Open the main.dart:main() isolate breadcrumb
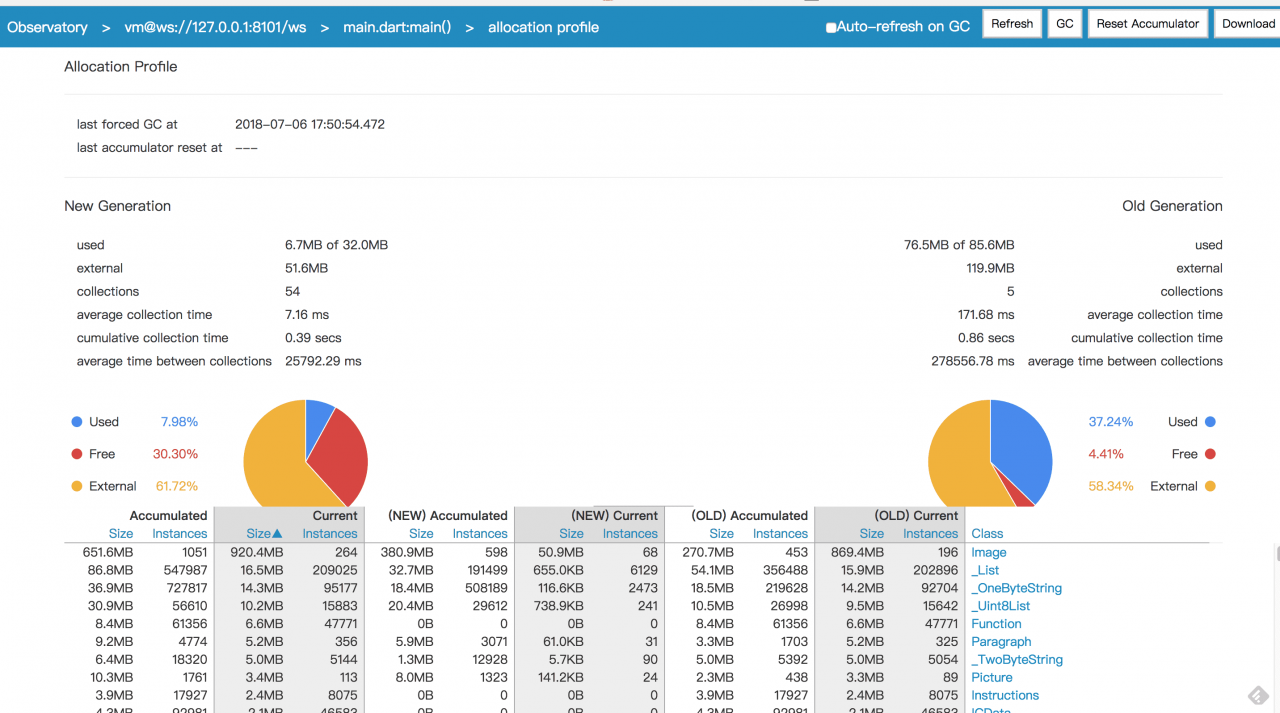 coord(397,27)
